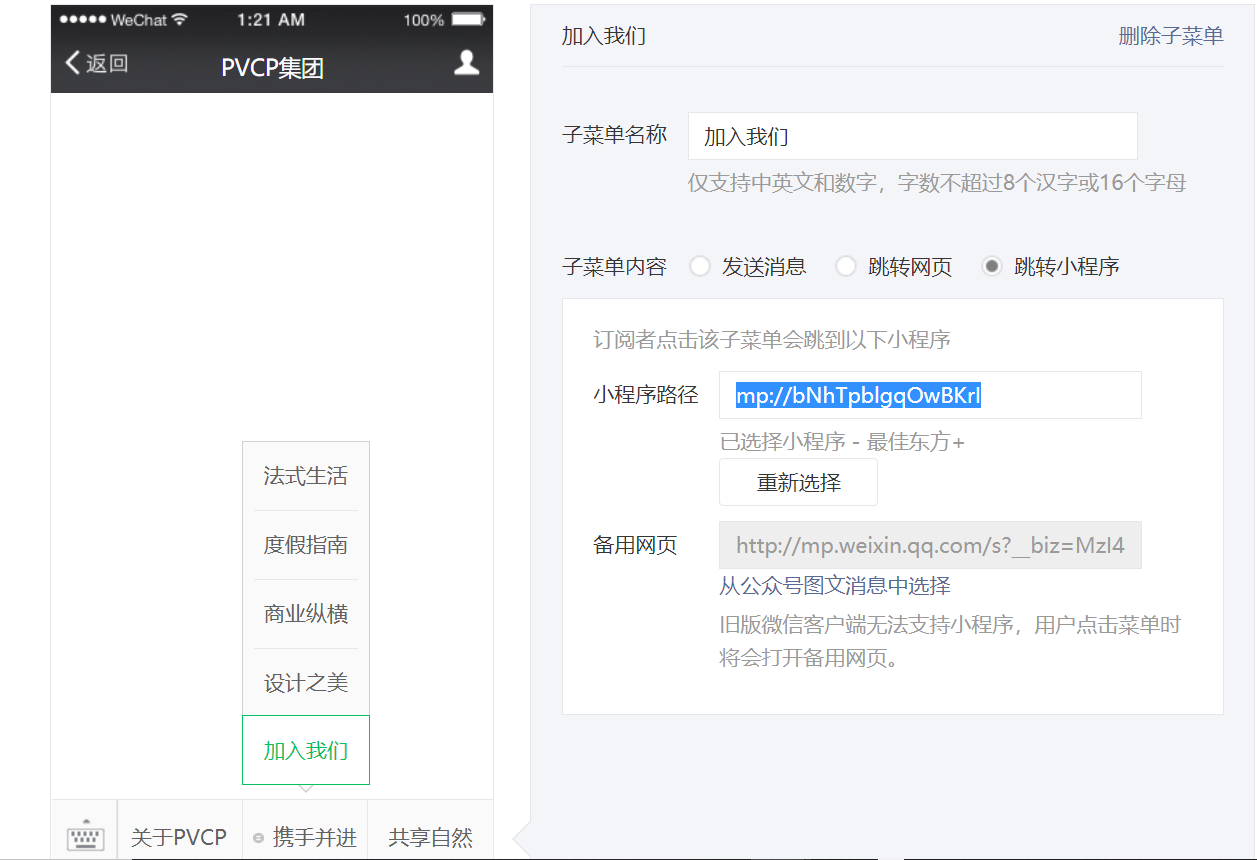Viewport: 1257px width, 860px height.
Task: Click the WiFi signal icon
Action: click(x=180, y=20)
